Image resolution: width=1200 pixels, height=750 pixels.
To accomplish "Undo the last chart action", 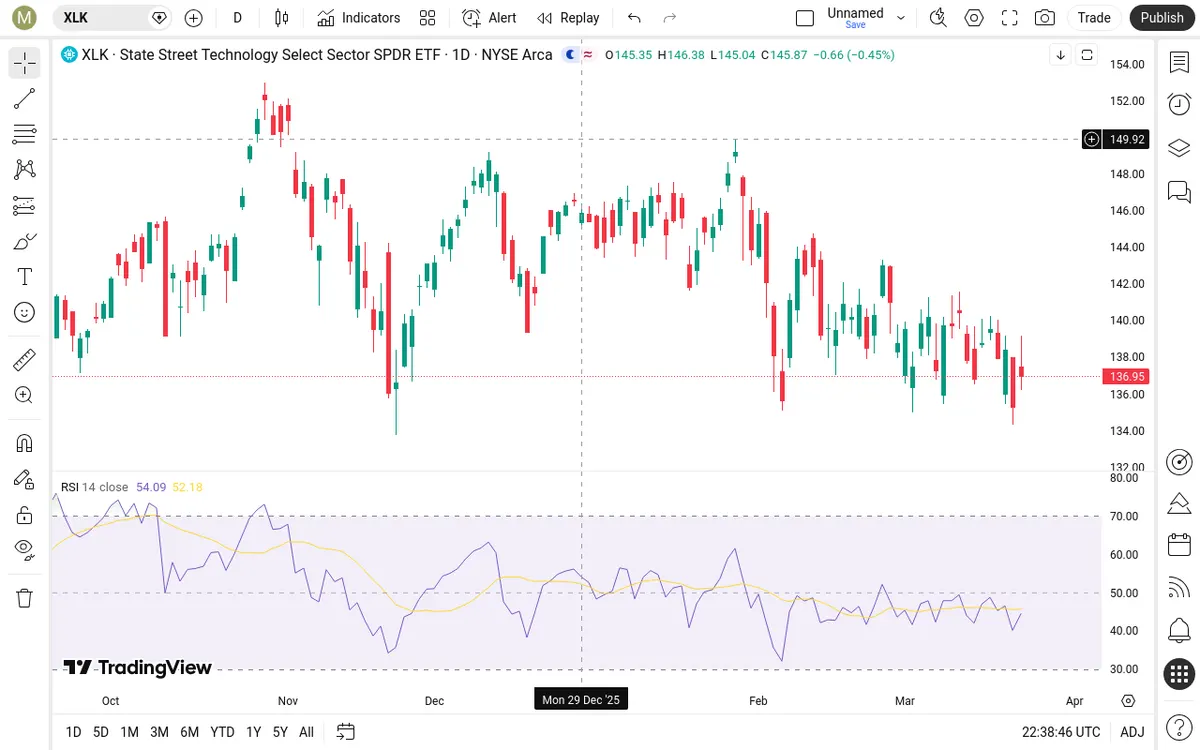I will click(634, 17).
